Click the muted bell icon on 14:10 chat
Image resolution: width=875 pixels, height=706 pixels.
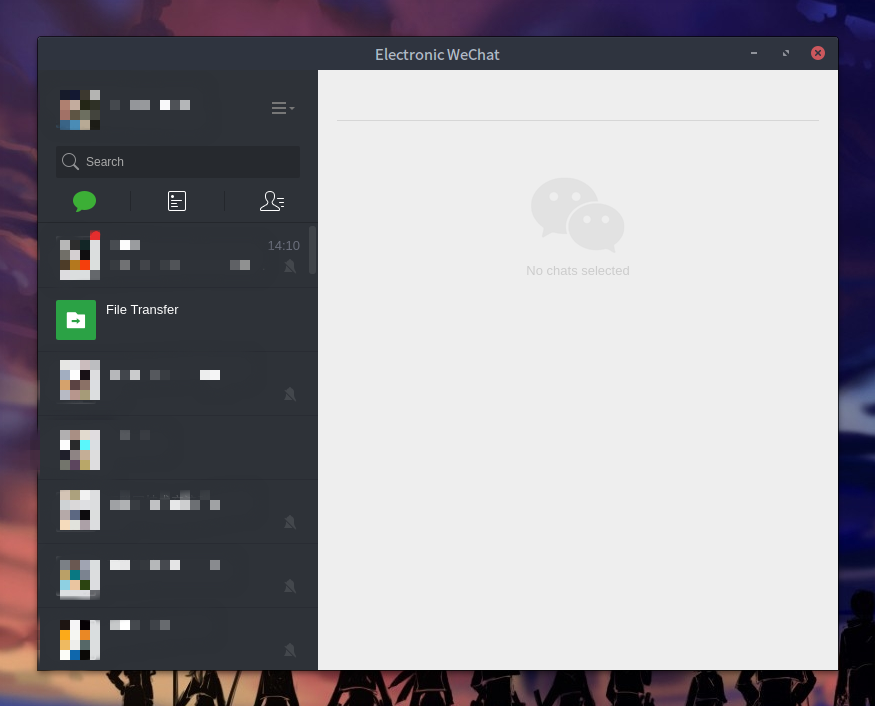(290, 266)
